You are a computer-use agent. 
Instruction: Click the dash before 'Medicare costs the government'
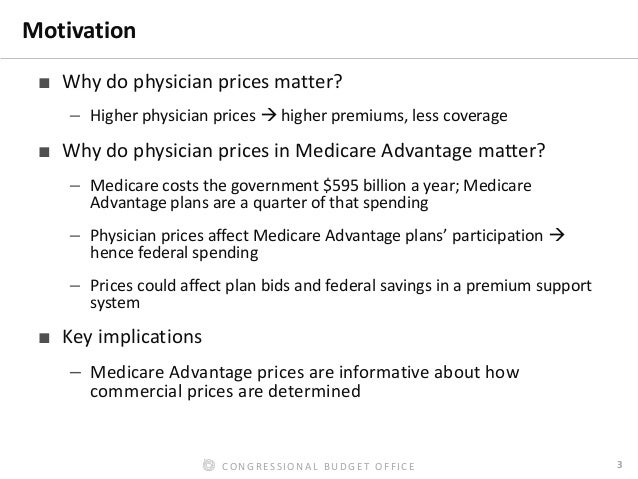(75, 187)
